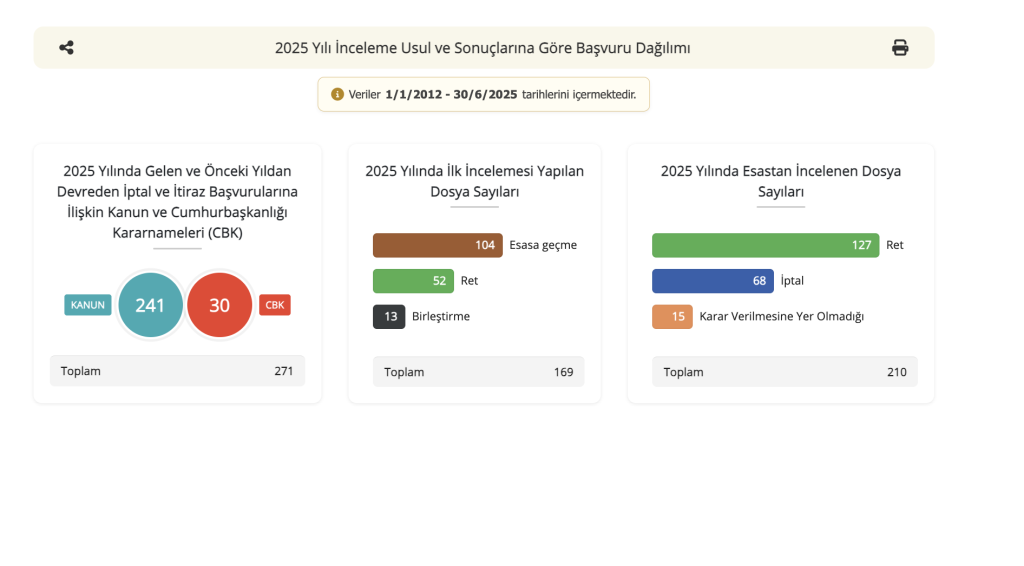Click the green Ret bar showing 127

coord(765,245)
